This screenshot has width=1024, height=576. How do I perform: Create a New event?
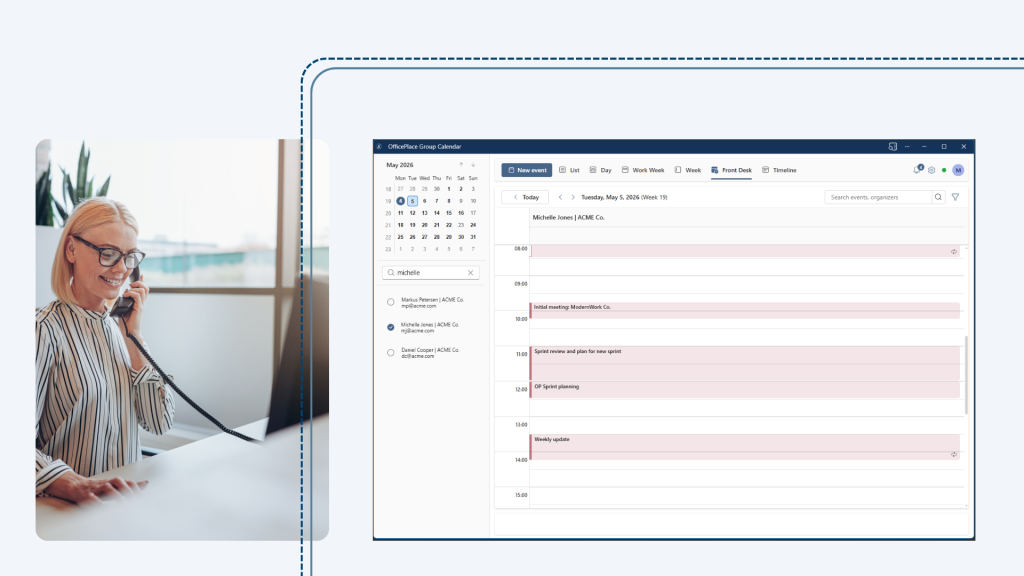(x=526, y=170)
